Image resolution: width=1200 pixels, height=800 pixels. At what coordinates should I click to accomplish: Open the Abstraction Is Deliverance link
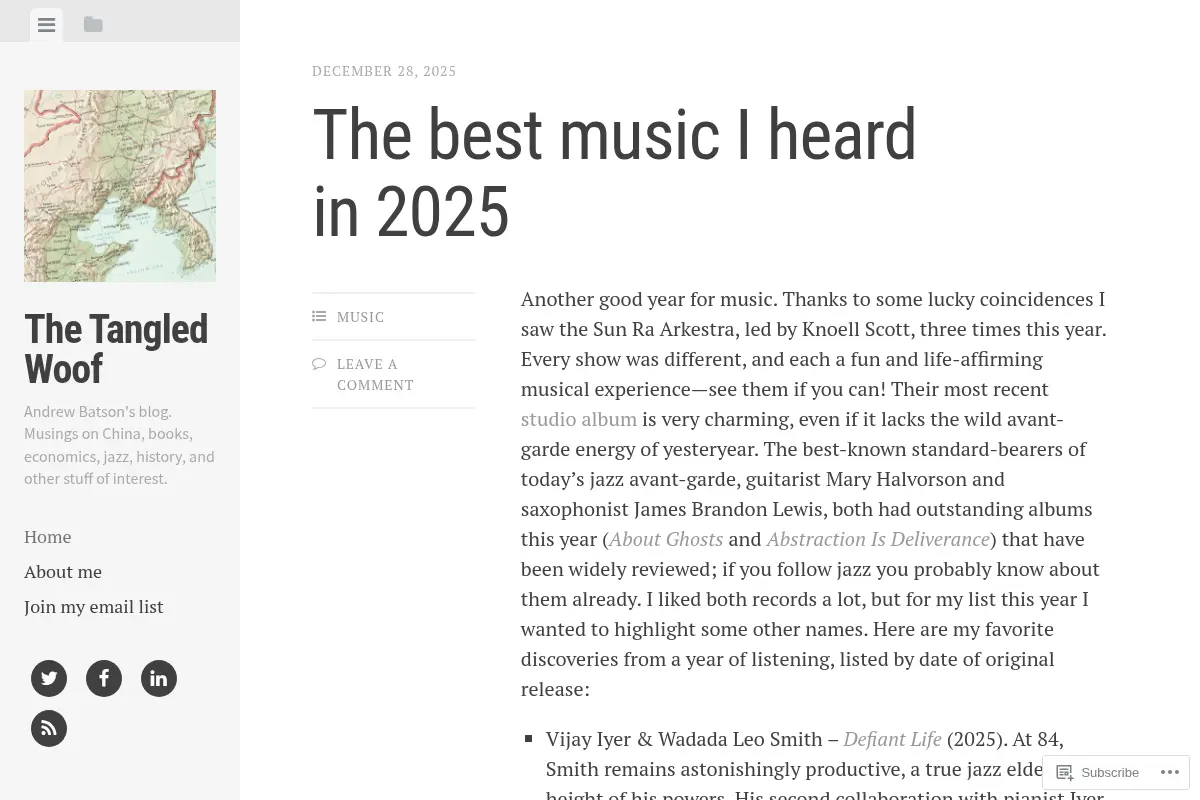[x=878, y=539]
